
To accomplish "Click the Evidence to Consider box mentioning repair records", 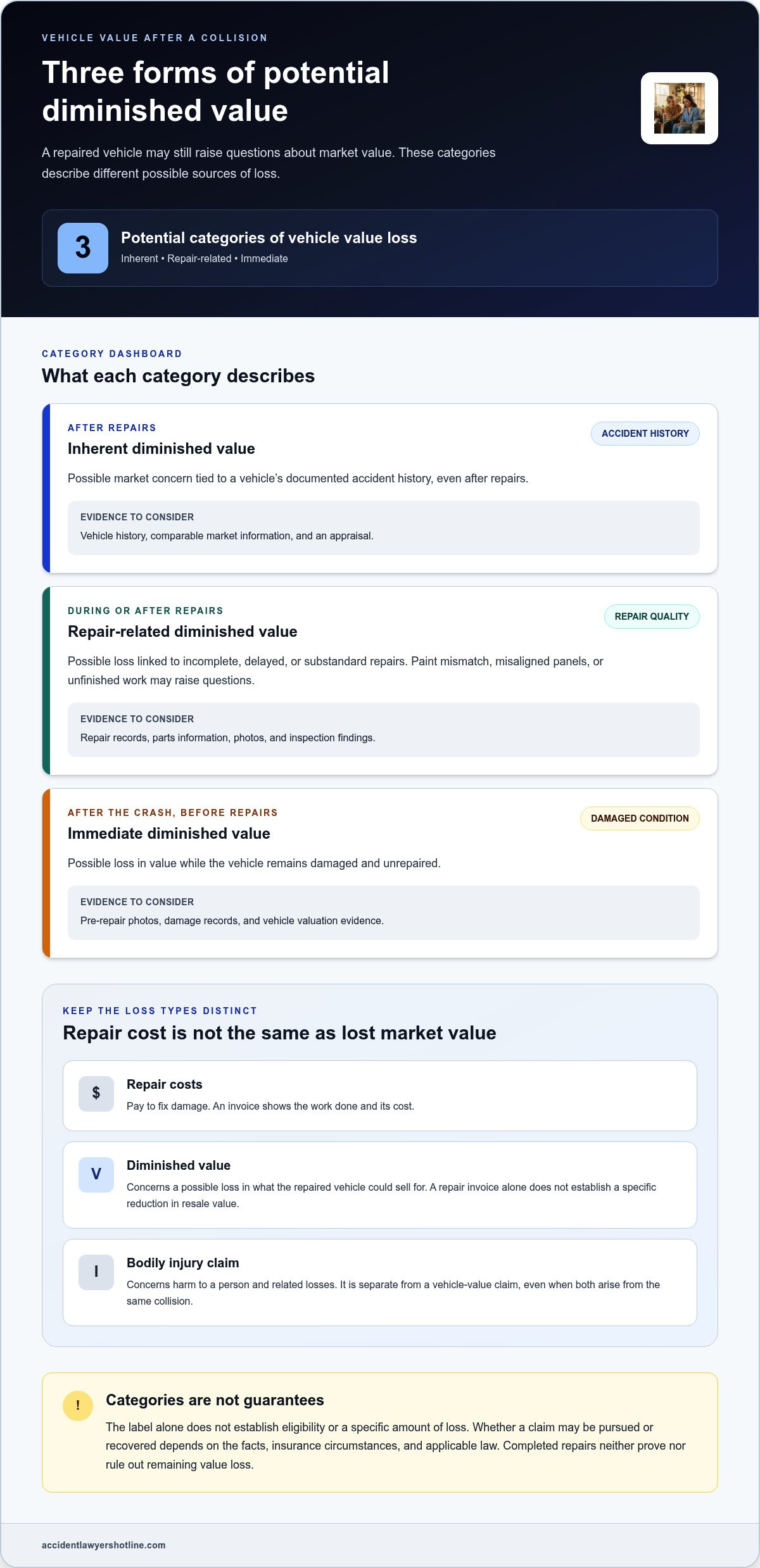I will coord(384,730).
